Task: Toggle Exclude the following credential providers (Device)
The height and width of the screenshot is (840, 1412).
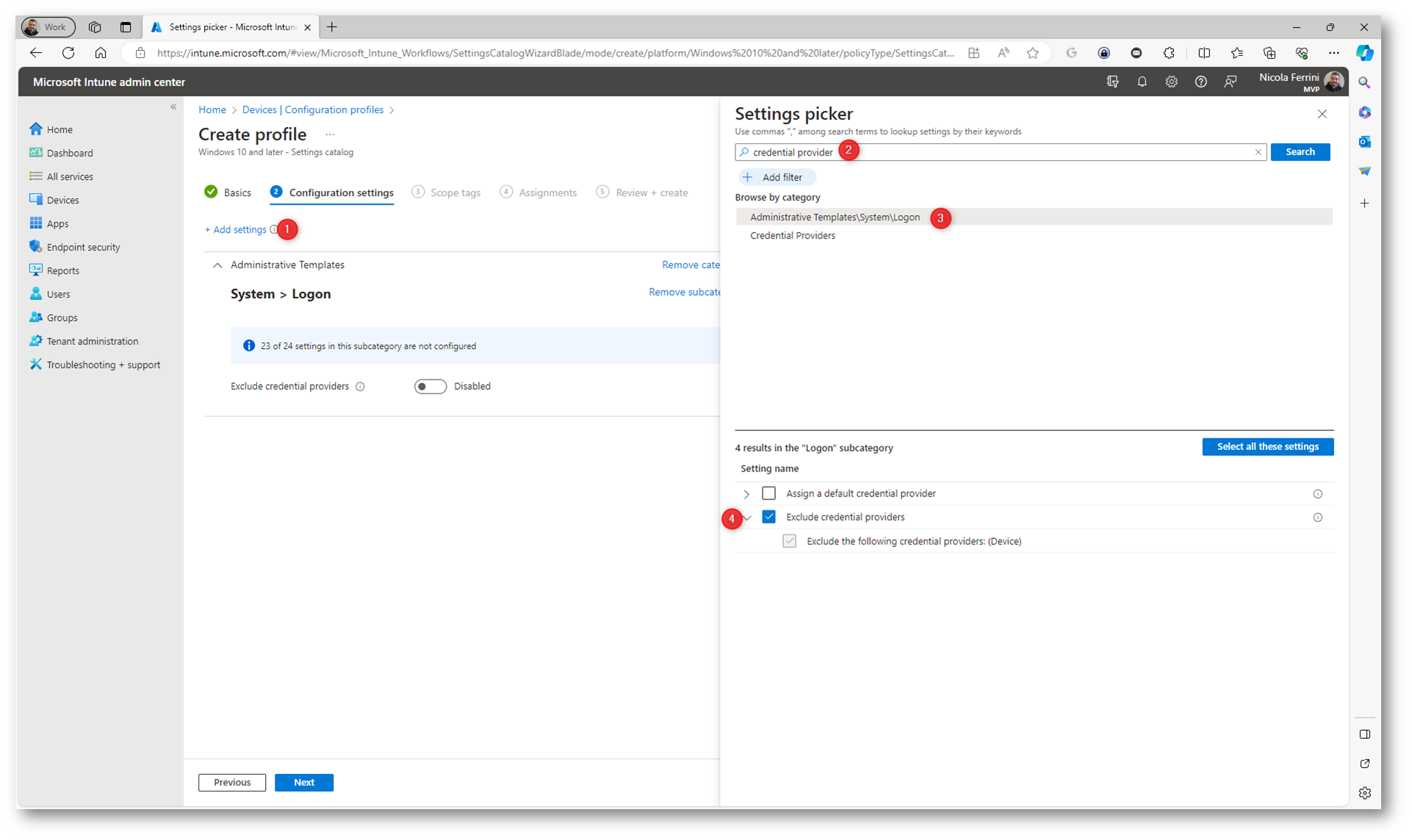Action: coord(789,541)
